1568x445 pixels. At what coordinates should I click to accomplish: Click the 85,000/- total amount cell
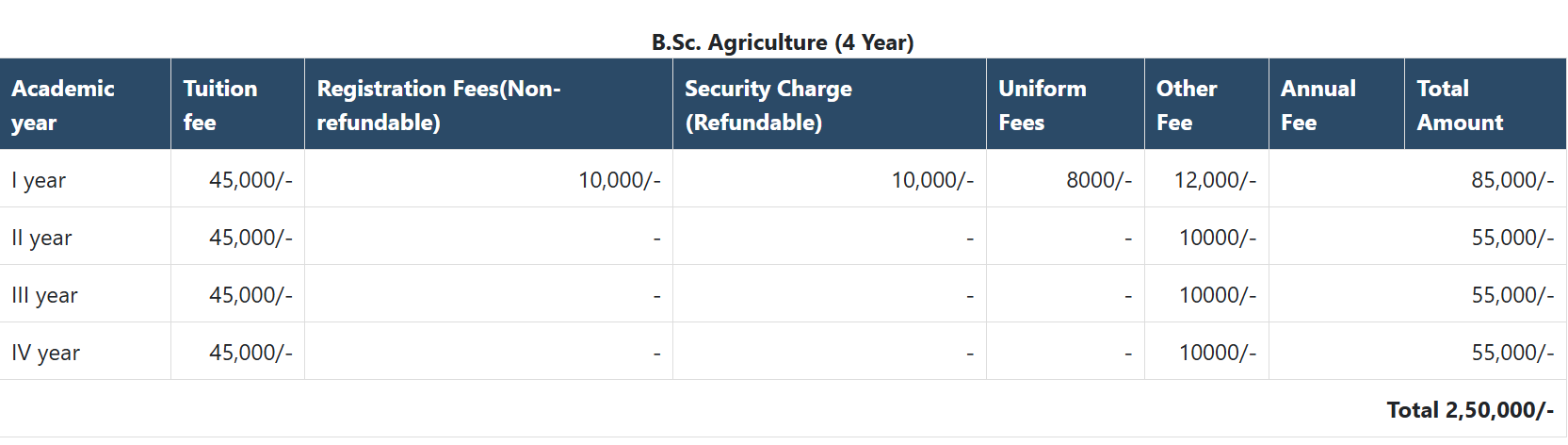pos(1512,180)
